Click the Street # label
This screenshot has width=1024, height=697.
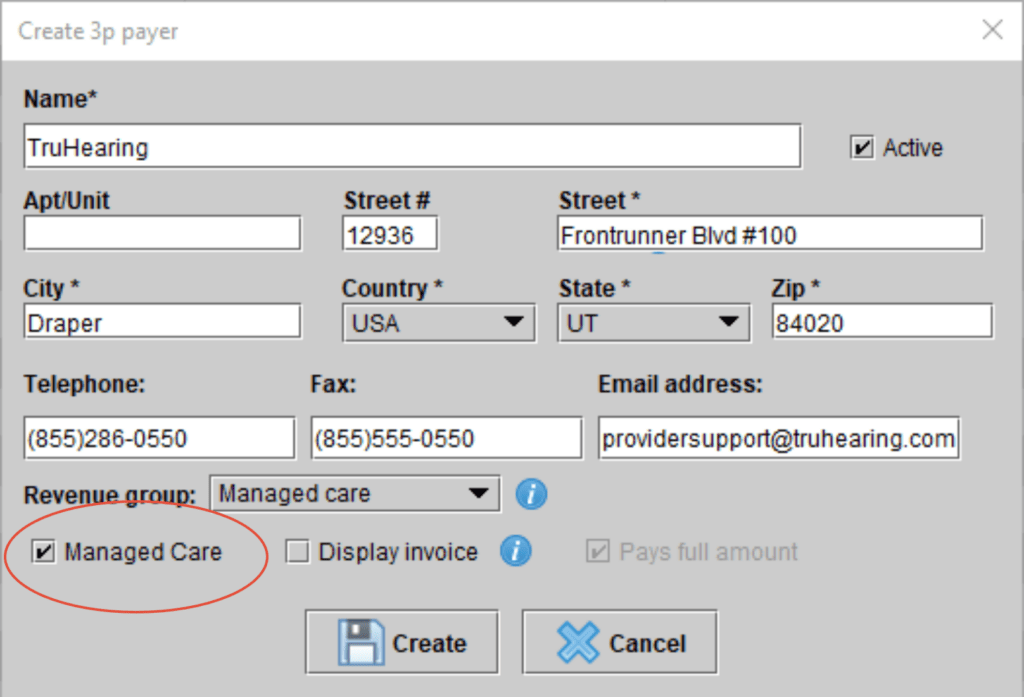[387, 201]
